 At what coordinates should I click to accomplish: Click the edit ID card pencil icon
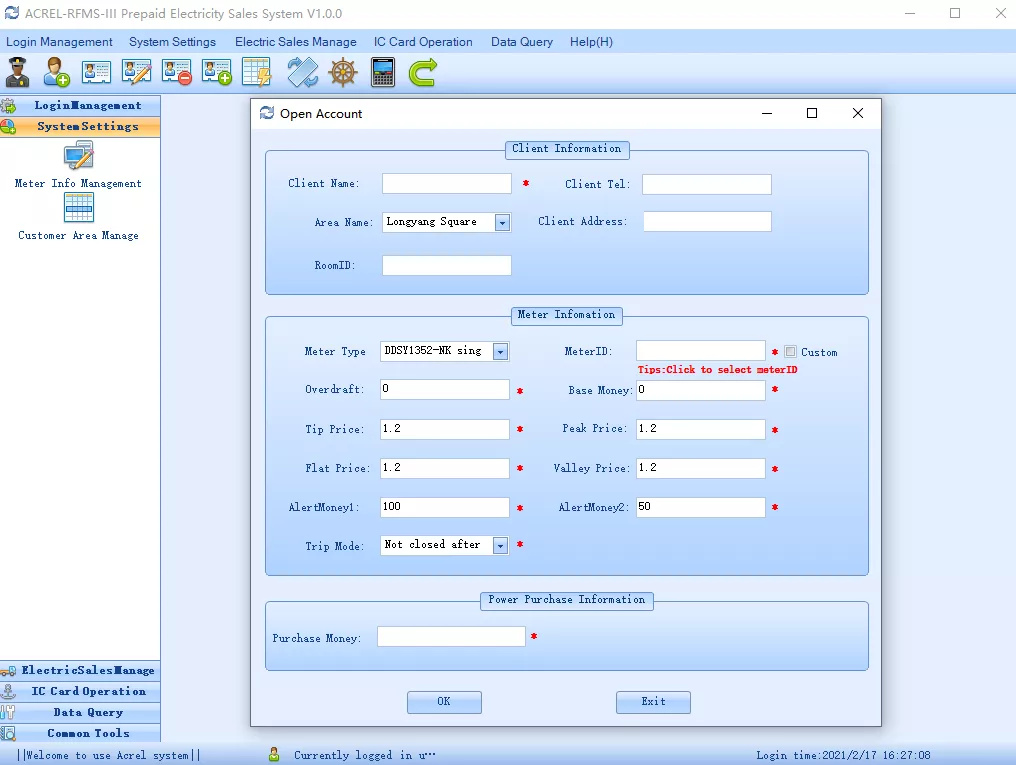[x=137, y=72]
